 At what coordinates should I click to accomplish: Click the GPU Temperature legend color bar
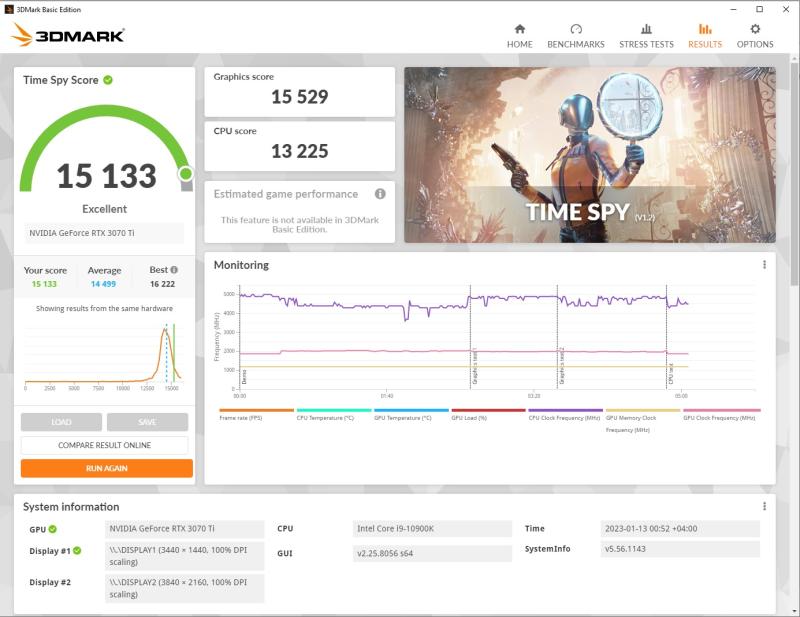click(411, 410)
